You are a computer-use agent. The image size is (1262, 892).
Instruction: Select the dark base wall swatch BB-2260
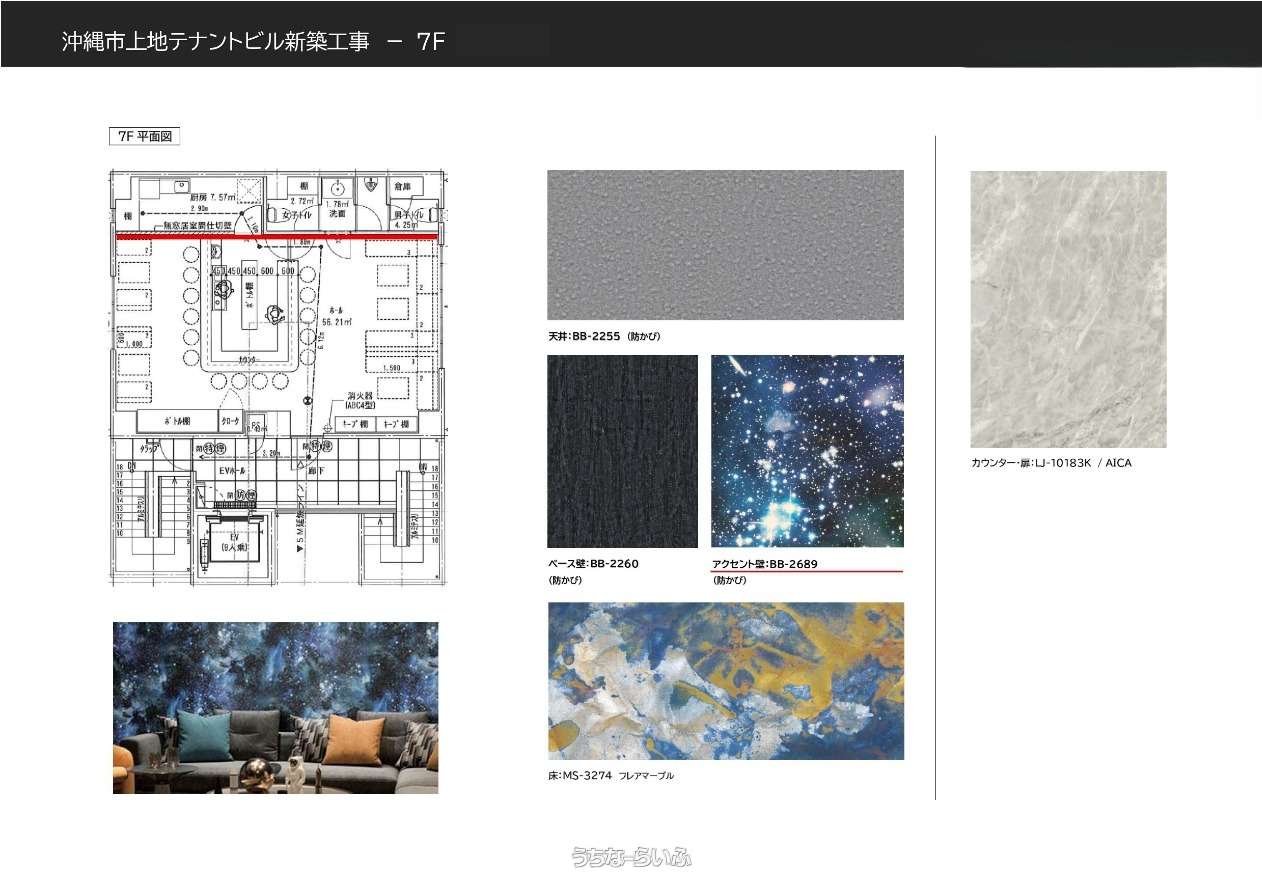coord(622,451)
